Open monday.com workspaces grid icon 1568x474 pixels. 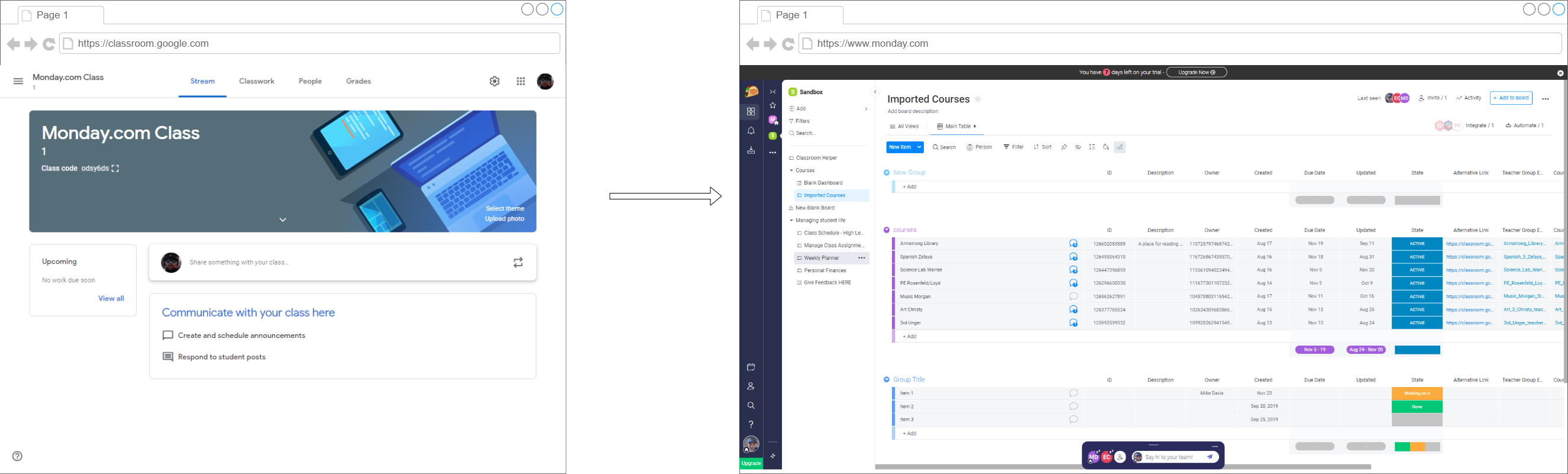[x=751, y=111]
